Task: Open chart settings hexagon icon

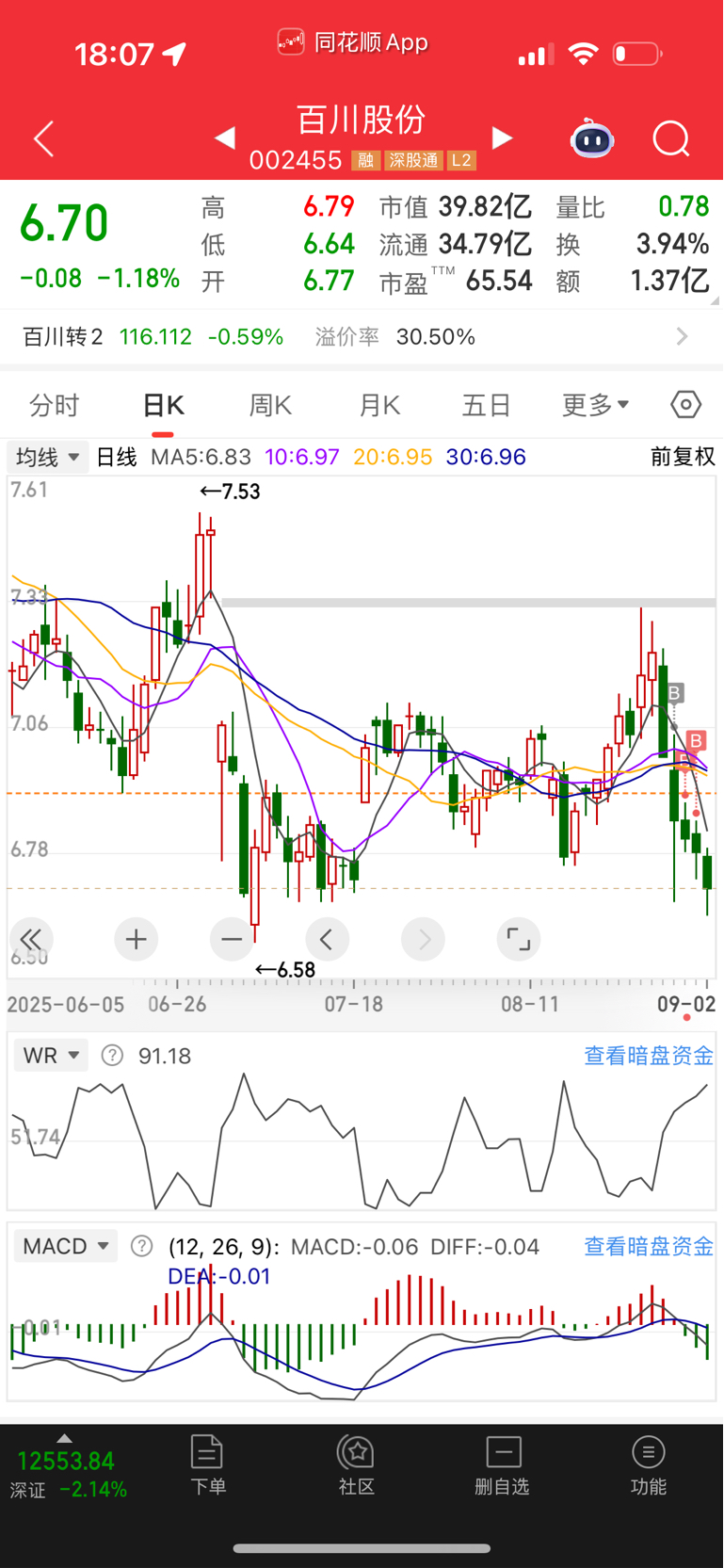Action: 686,405
